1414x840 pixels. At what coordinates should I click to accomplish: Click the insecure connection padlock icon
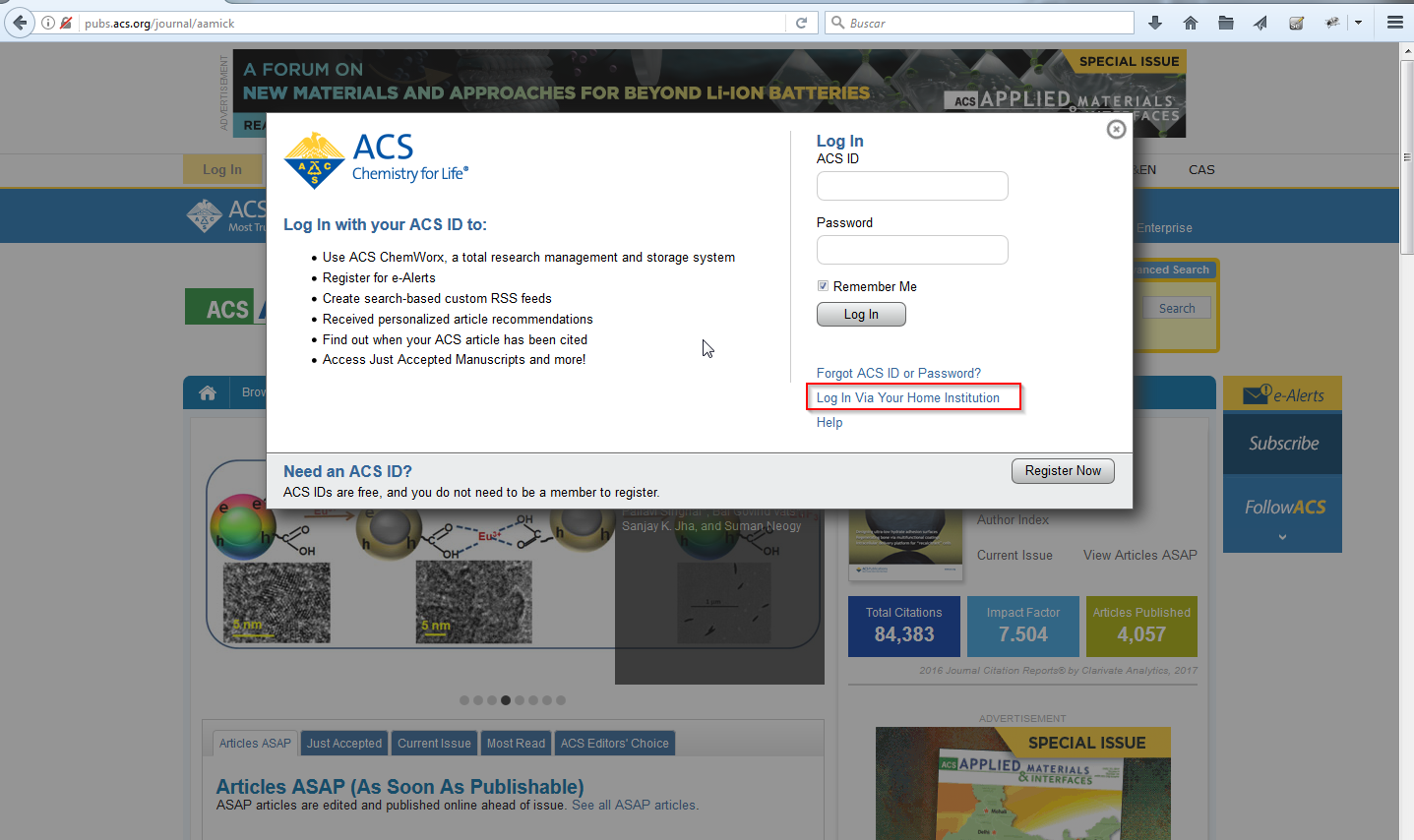tap(66, 23)
